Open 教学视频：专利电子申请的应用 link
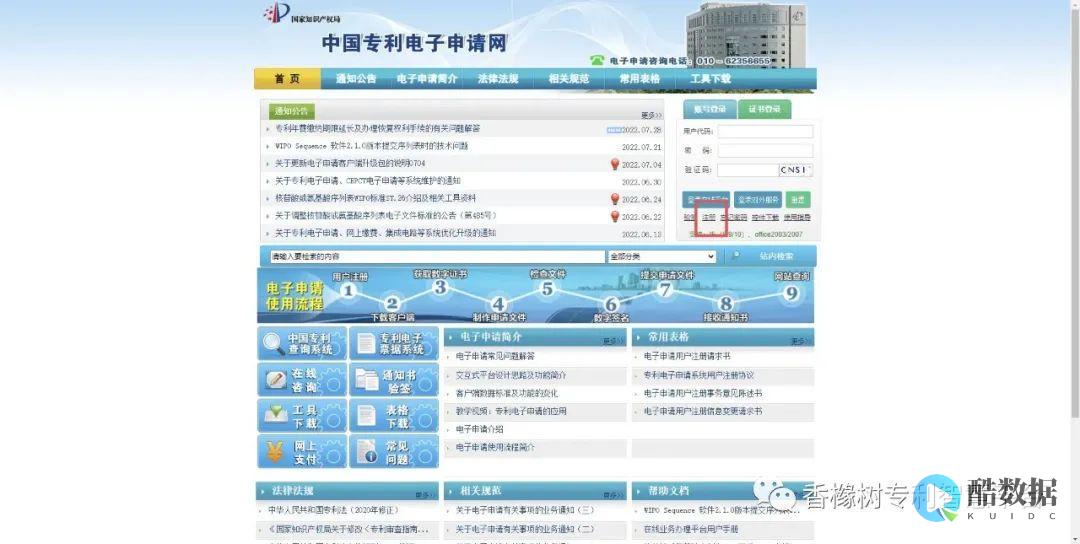Image resolution: width=1080 pixels, height=544 pixels. tap(511, 411)
